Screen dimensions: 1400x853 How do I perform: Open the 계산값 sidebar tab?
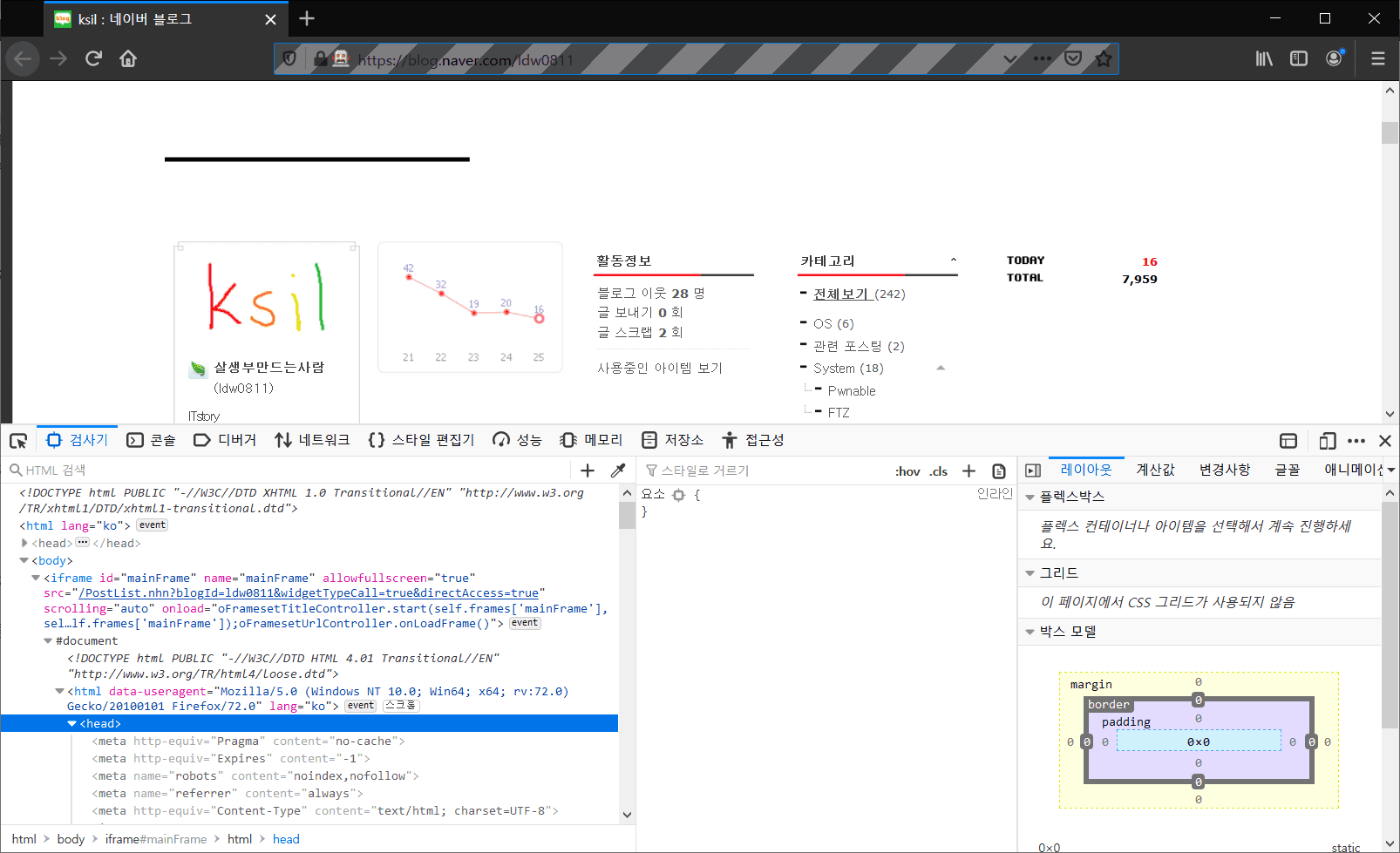pyautogui.click(x=1155, y=470)
